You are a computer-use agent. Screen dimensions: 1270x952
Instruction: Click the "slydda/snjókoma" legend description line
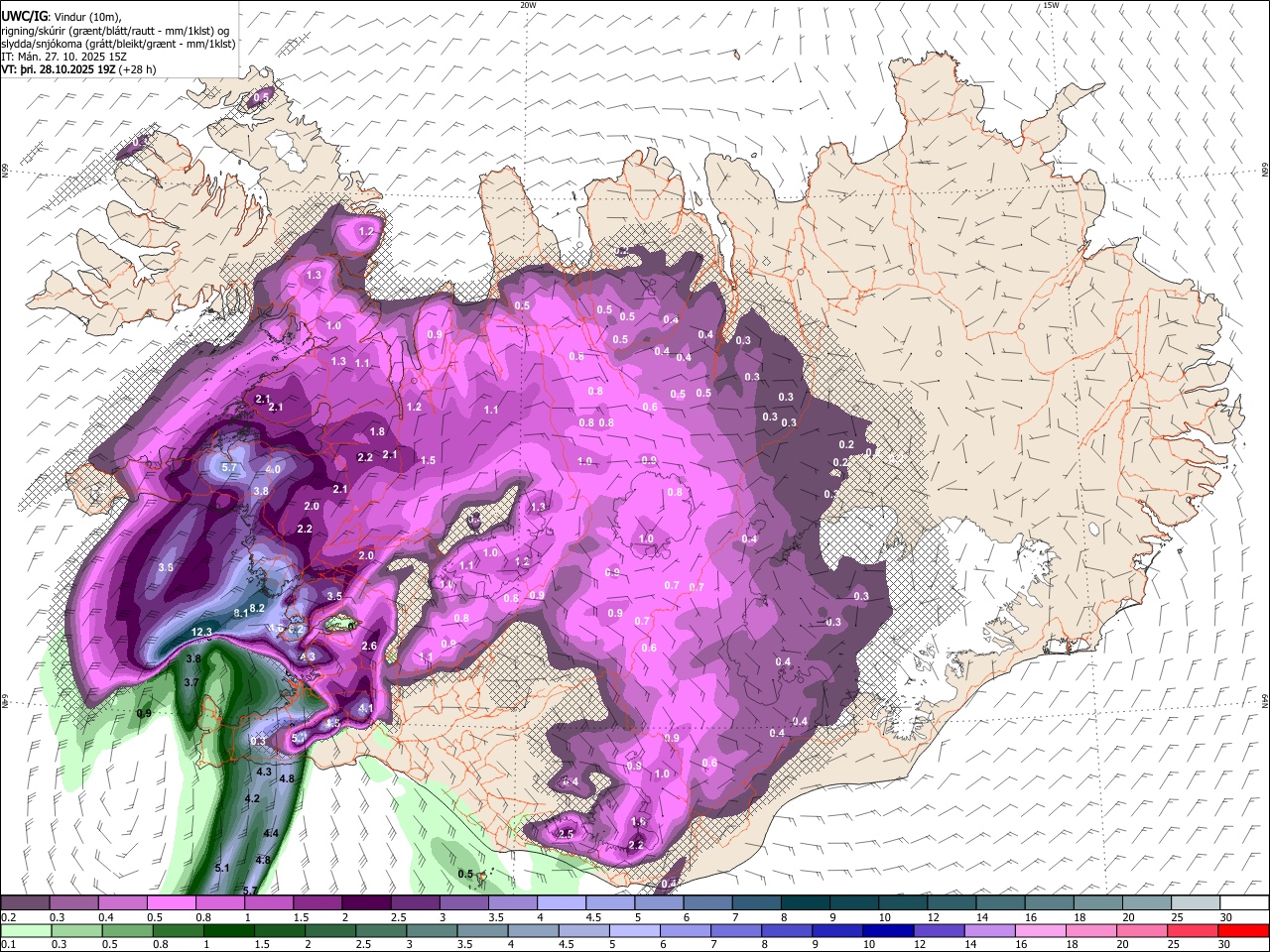tap(118, 44)
